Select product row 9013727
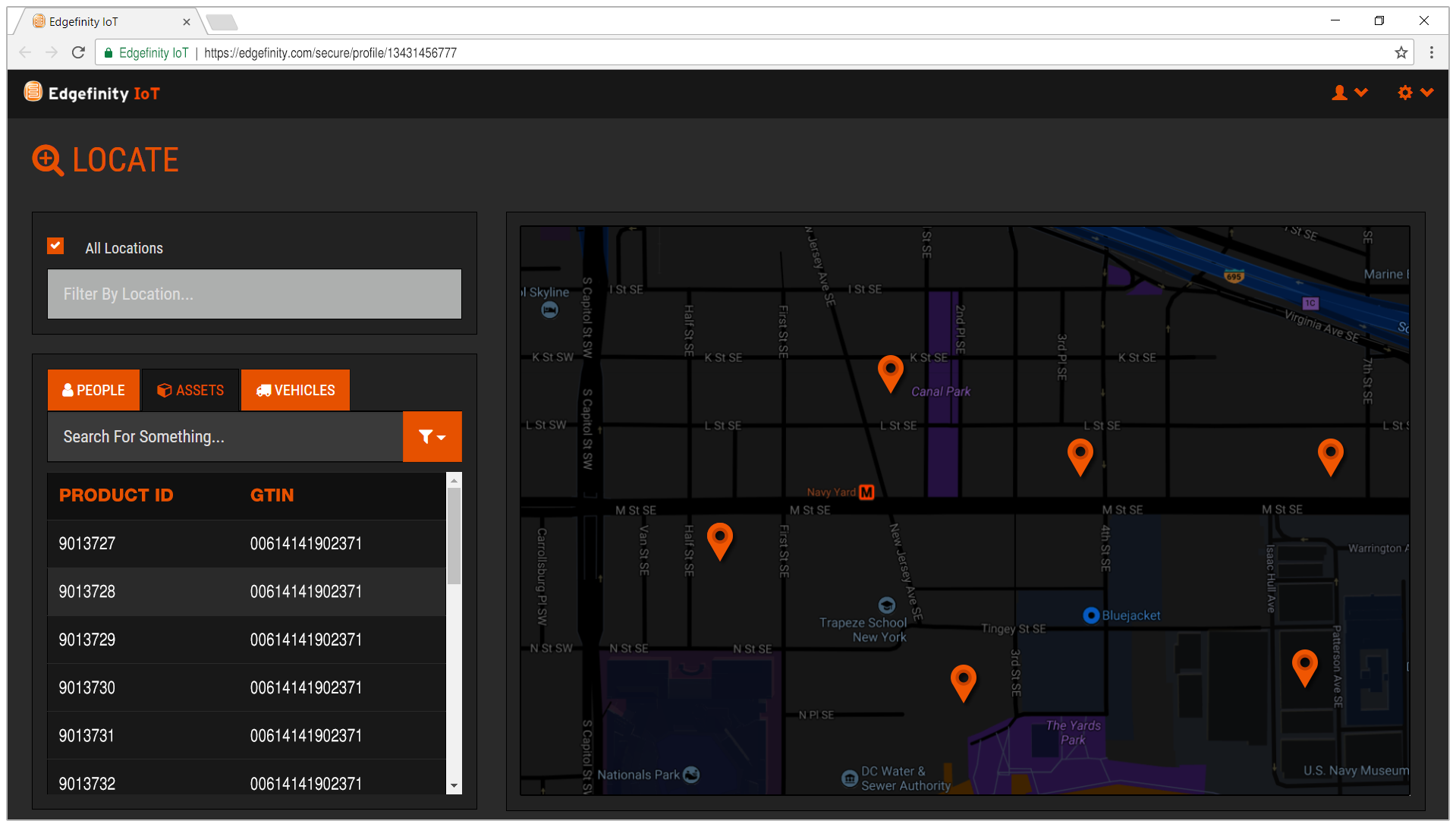The height and width of the screenshot is (827, 1456). pyautogui.click(x=247, y=544)
